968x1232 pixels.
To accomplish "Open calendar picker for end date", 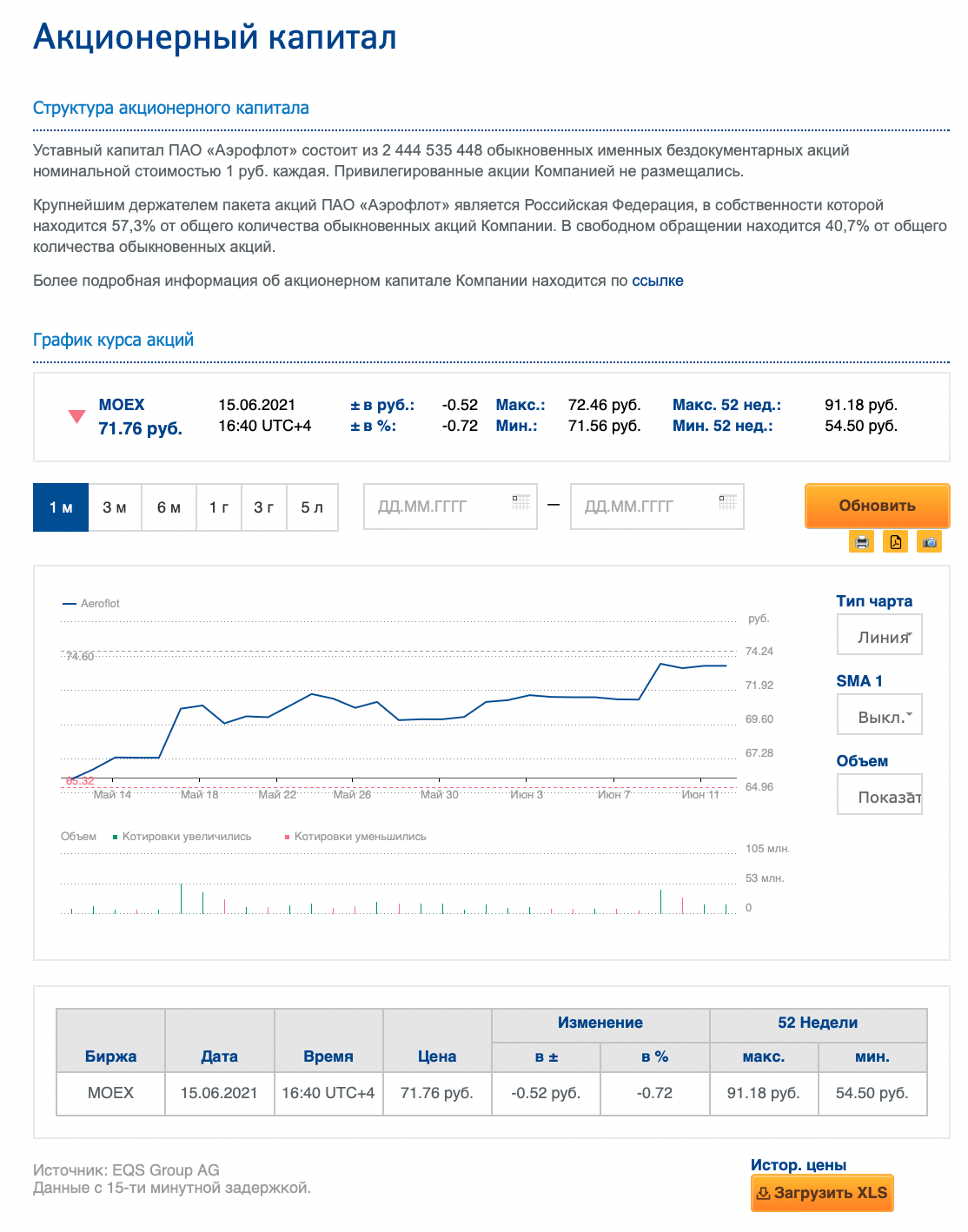I will click(727, 502).
